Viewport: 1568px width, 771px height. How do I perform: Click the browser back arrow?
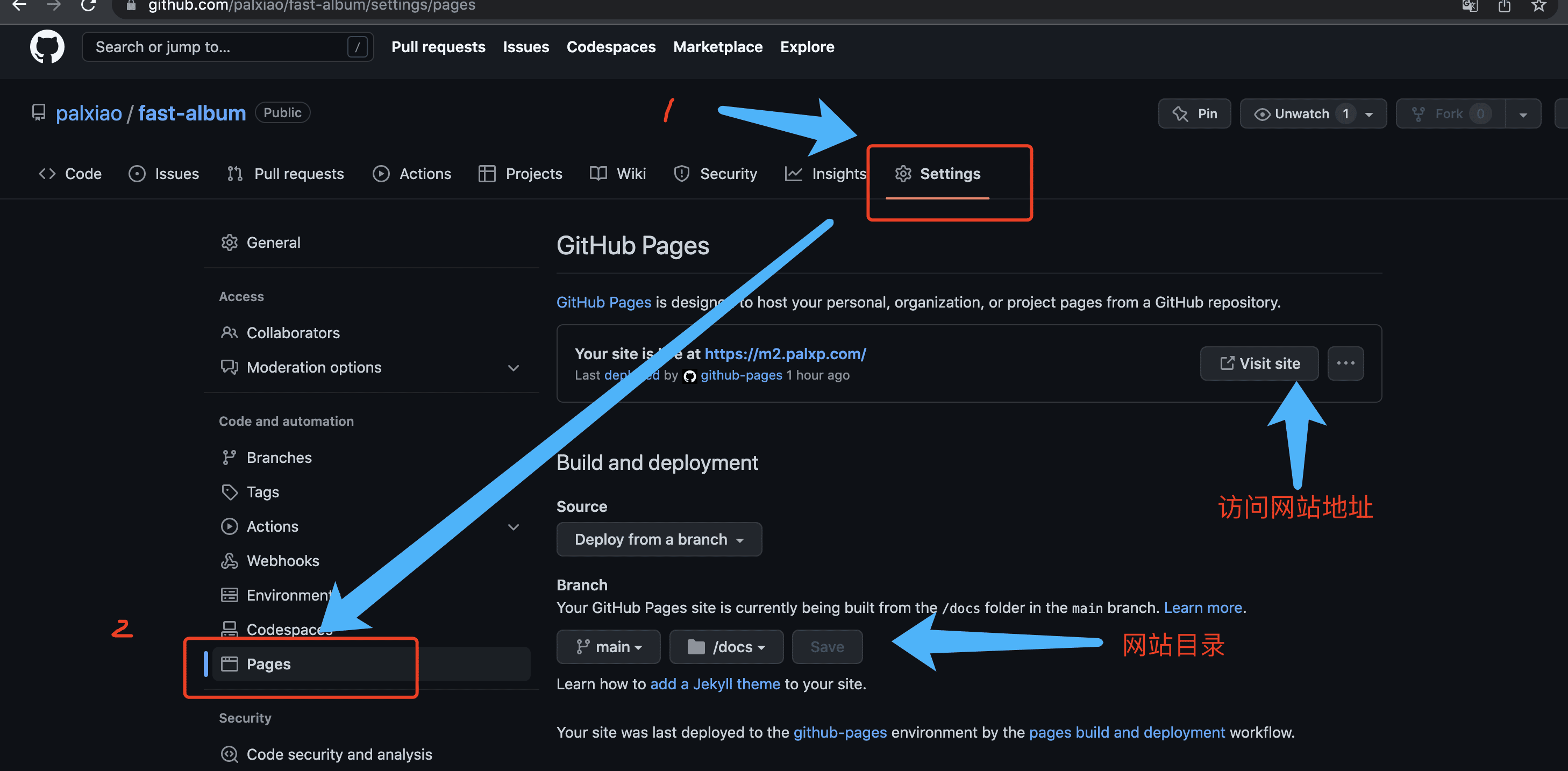[x=19, y=5]
